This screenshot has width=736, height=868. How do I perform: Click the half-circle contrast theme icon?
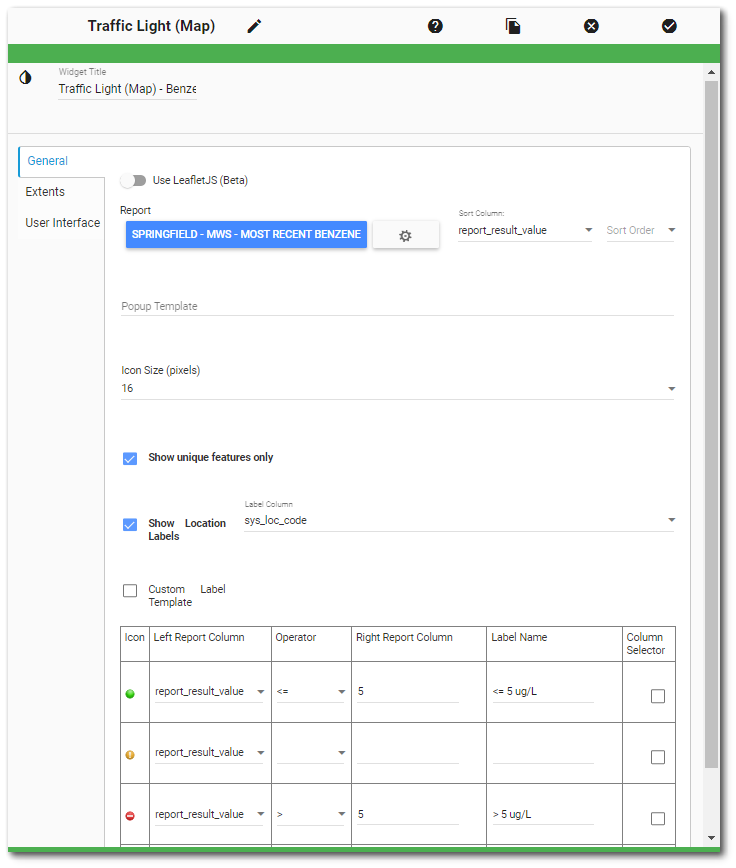click(25, 77)
